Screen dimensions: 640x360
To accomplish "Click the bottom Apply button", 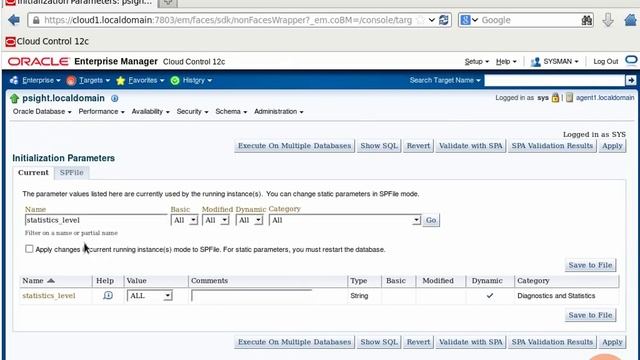I will [x=612, y=342].
